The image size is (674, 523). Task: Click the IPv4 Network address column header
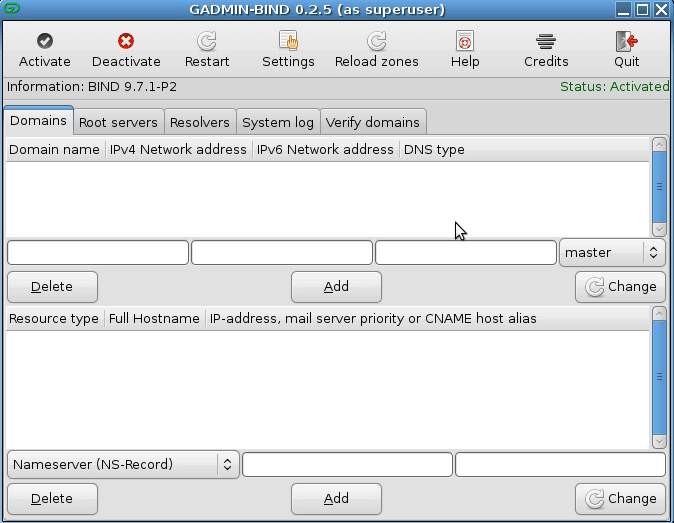coord(178,150)
